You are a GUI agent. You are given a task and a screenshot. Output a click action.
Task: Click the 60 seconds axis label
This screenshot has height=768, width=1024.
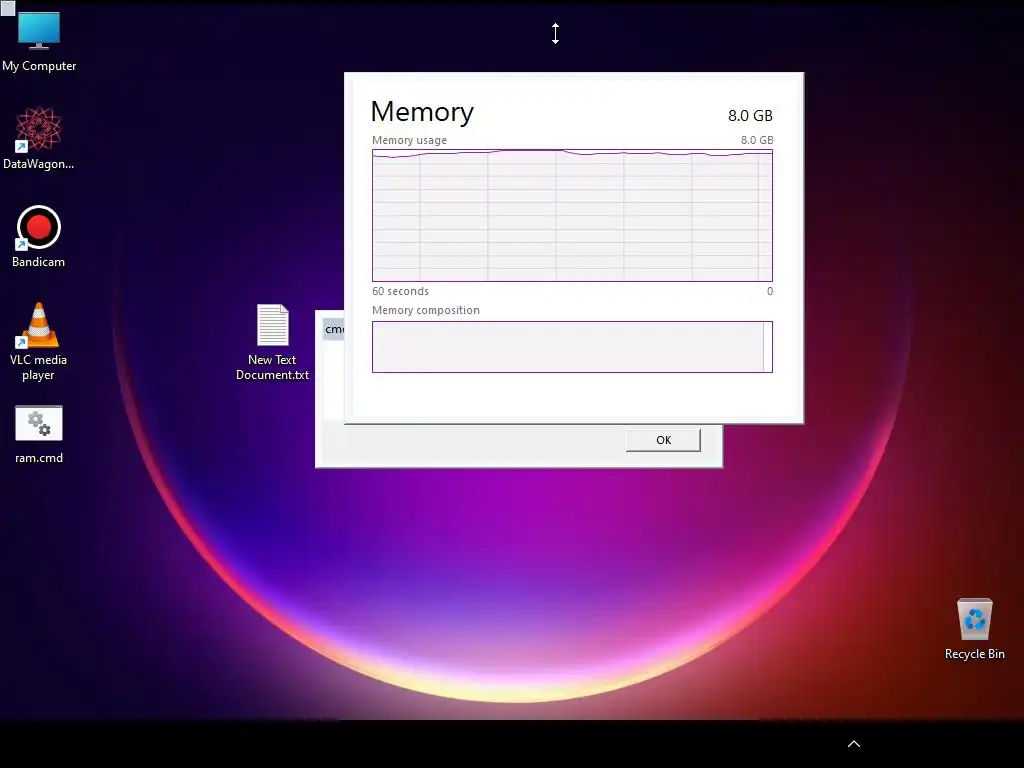pos(400,291)
